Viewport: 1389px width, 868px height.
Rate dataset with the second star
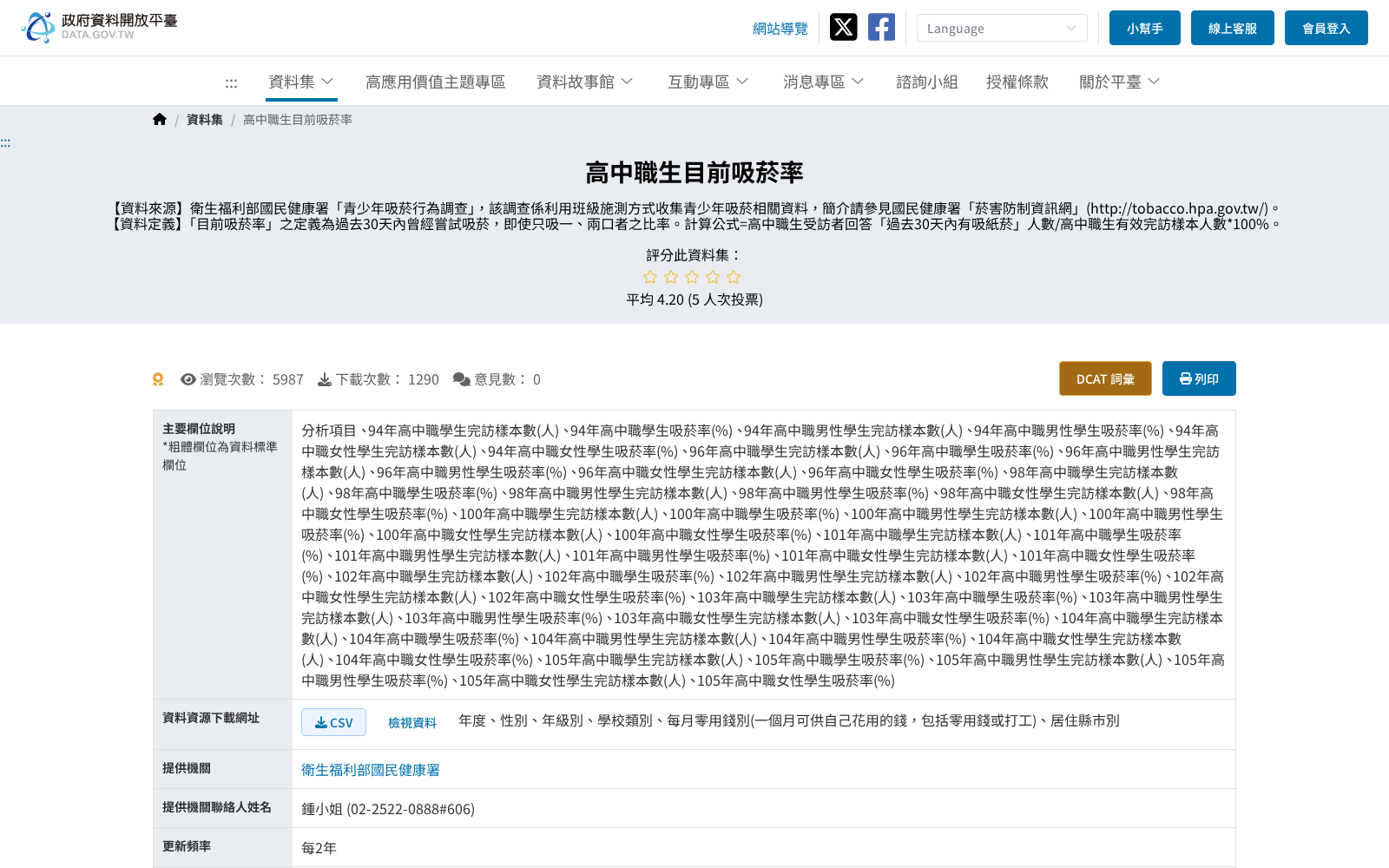[x=671, y=277]
